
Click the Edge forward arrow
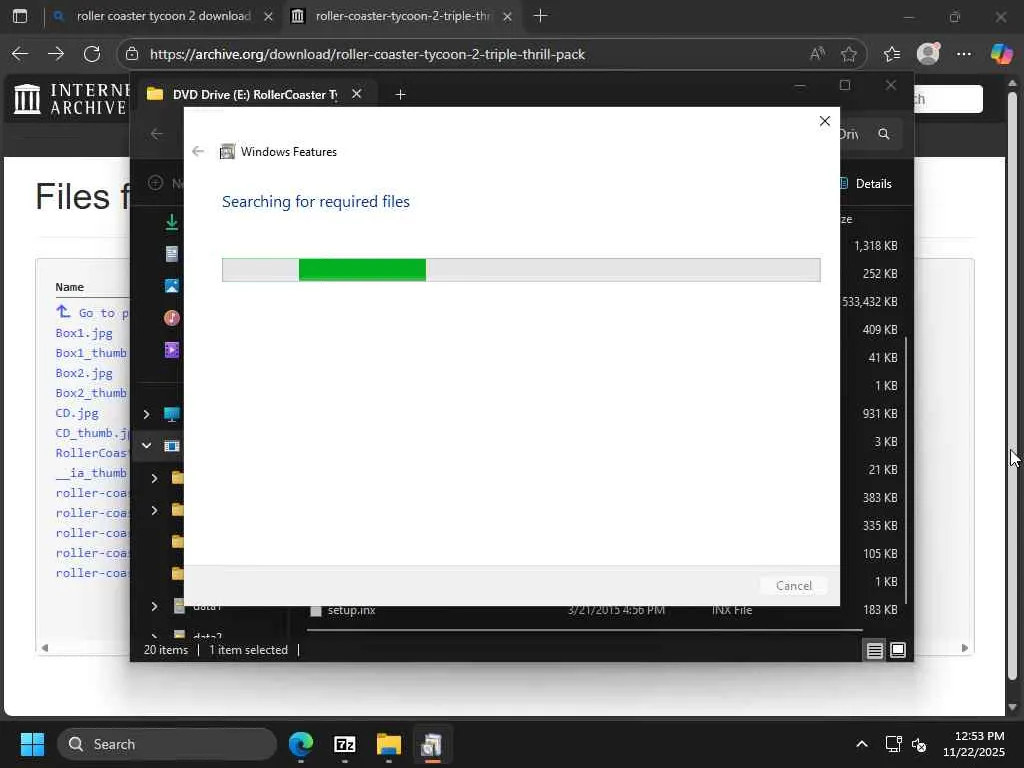coord(56,54)
